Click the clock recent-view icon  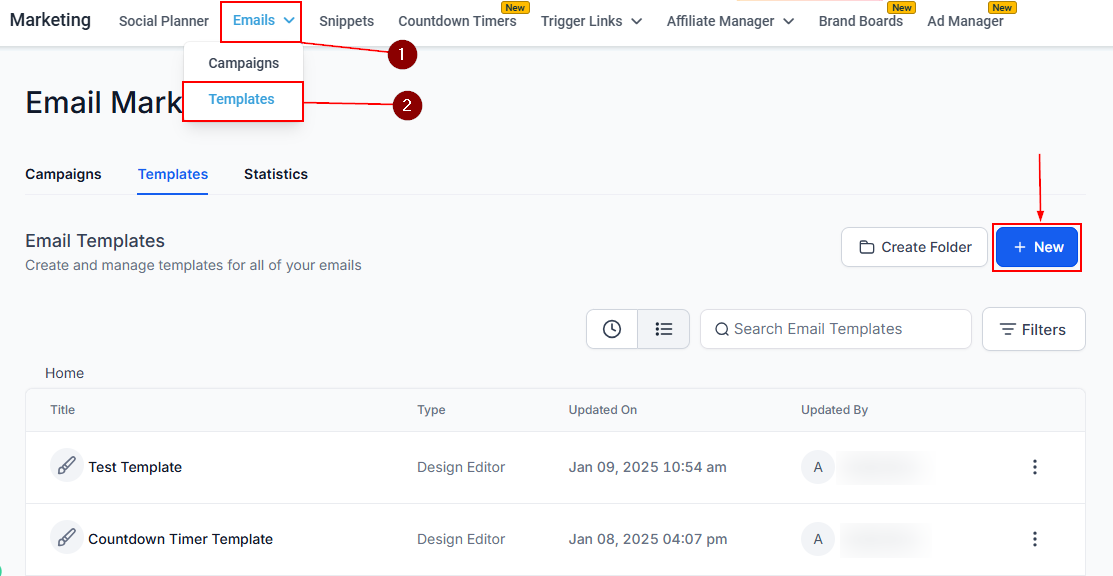coord(612,329)
